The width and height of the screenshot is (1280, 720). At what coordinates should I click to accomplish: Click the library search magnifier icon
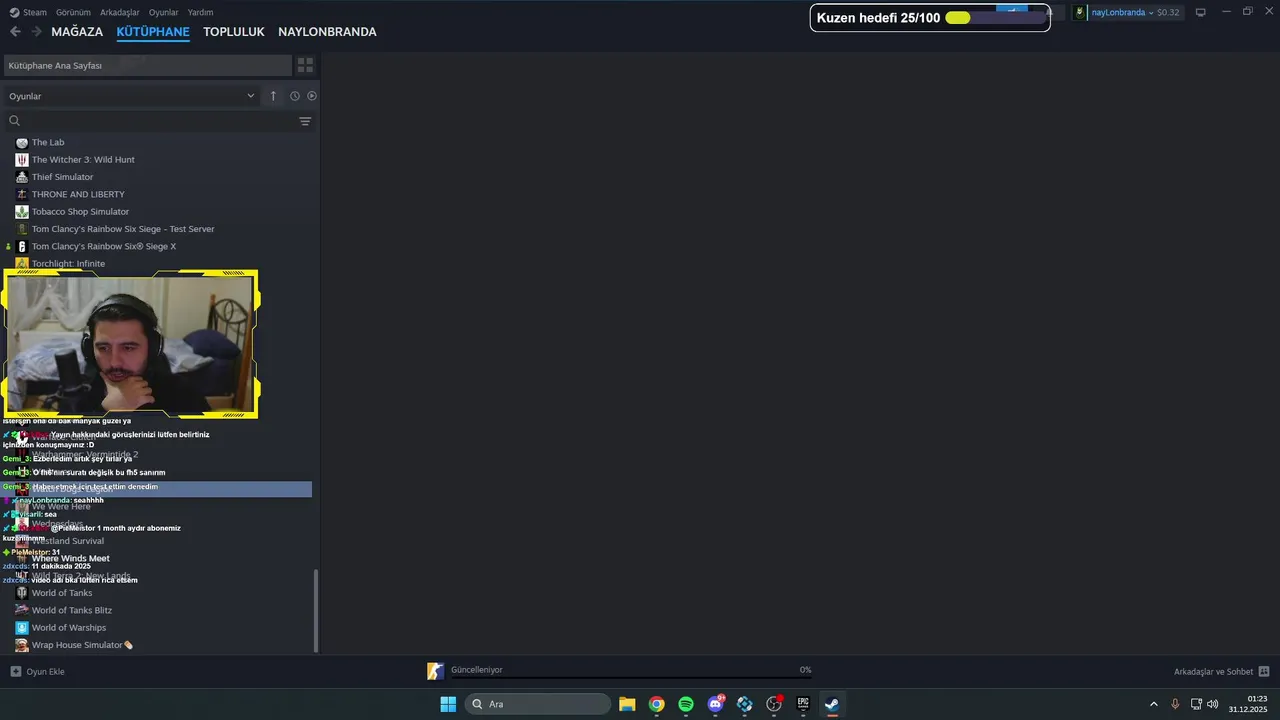click(x=14, y=121)
